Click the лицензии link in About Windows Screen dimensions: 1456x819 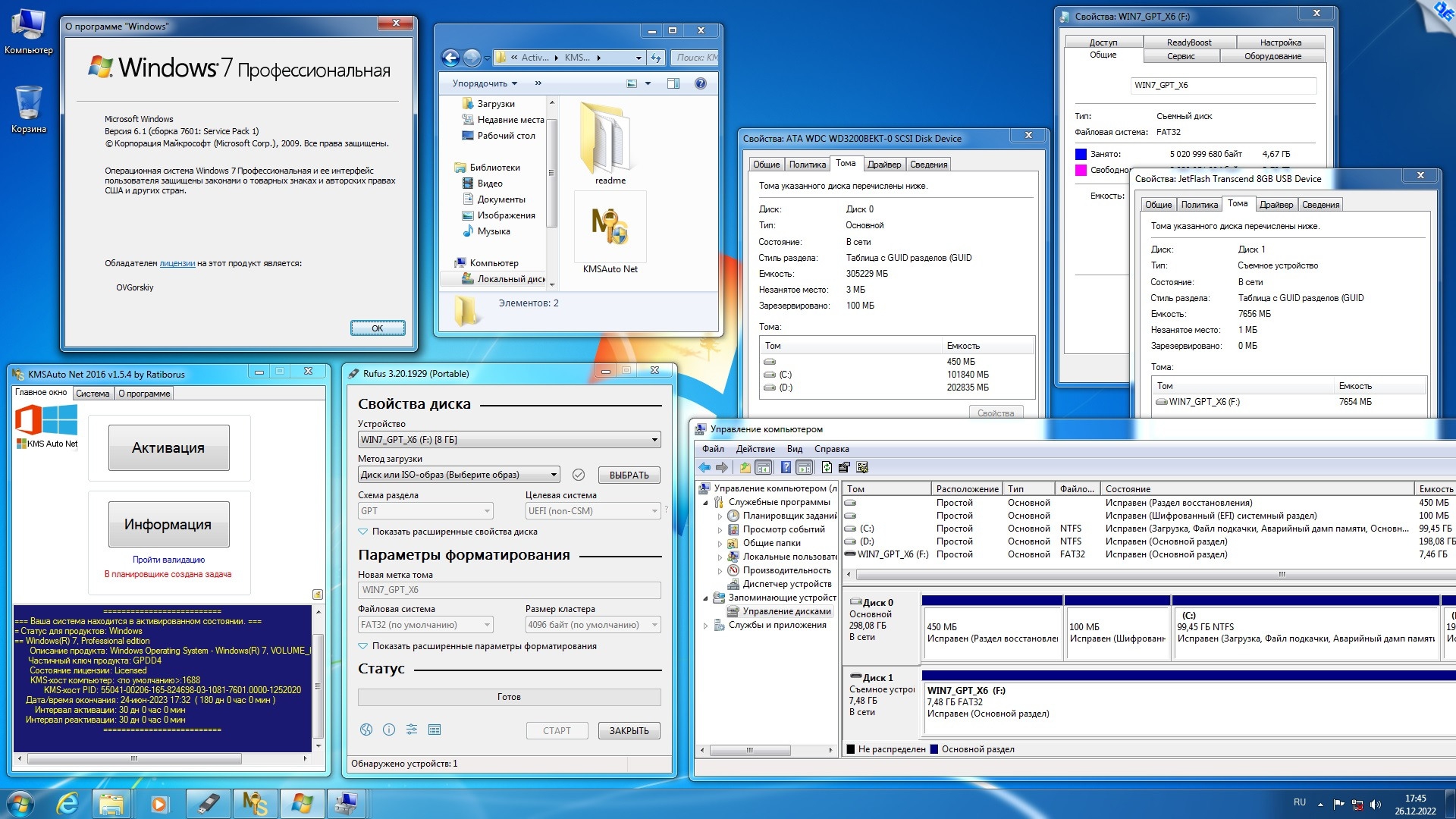(x=177, y=263)
